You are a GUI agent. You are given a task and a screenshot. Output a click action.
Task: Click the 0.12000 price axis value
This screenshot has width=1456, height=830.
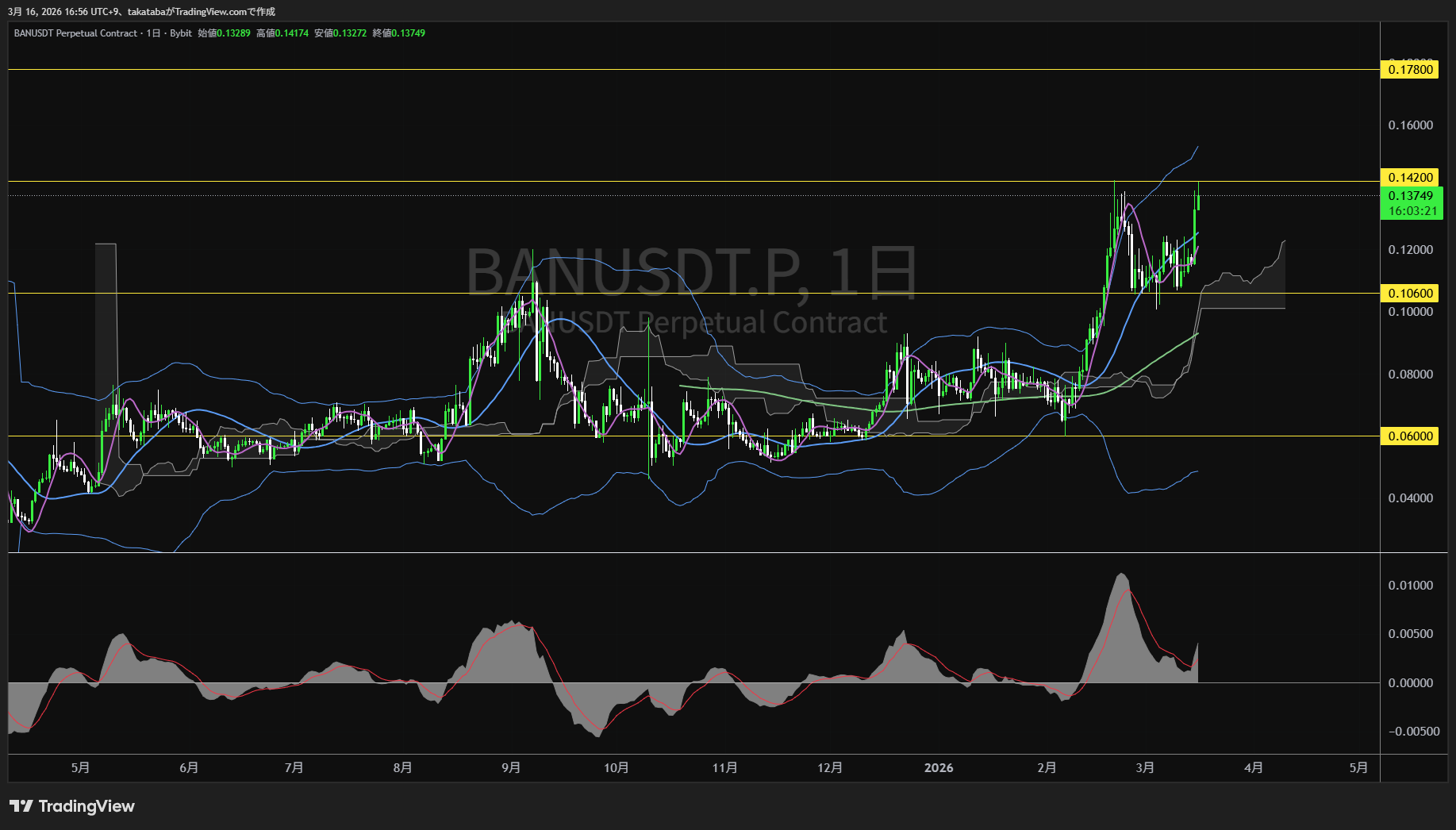point(1411,250)
